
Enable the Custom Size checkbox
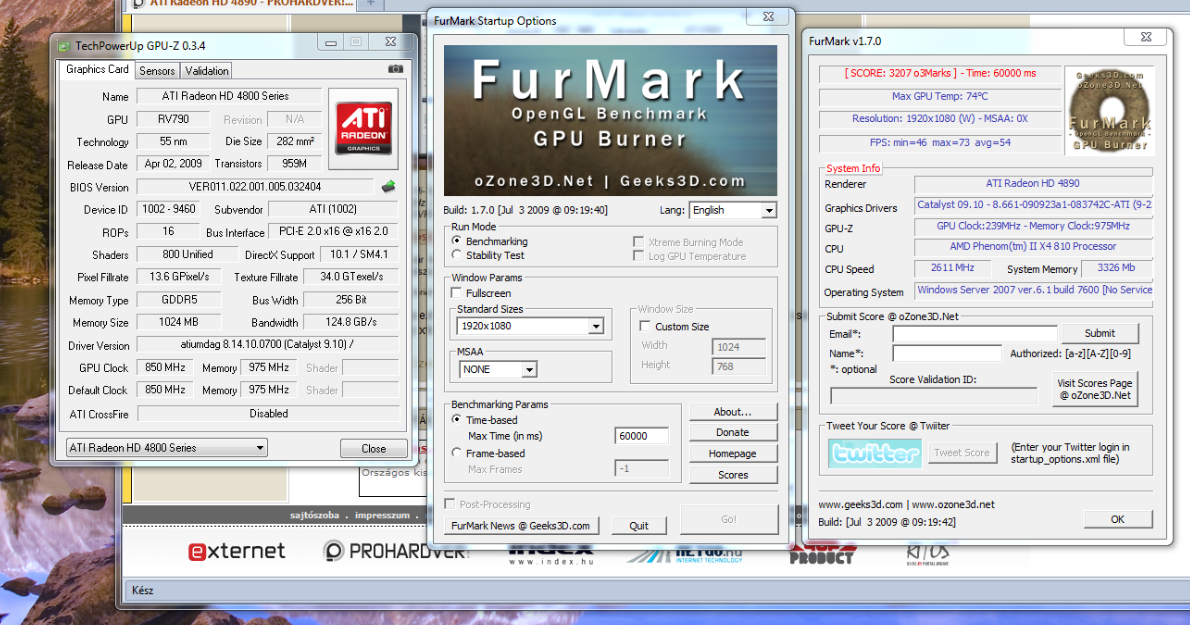pyautogui.click(x=645, y=326)
